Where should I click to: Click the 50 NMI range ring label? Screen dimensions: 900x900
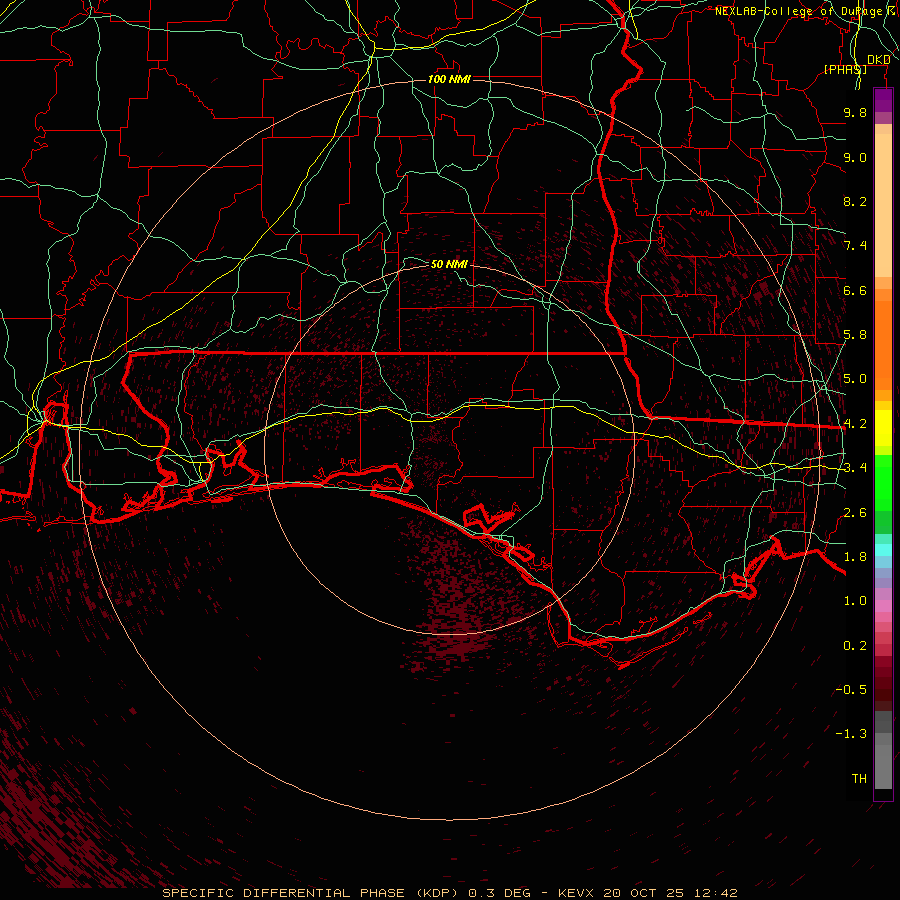point(449,264)
